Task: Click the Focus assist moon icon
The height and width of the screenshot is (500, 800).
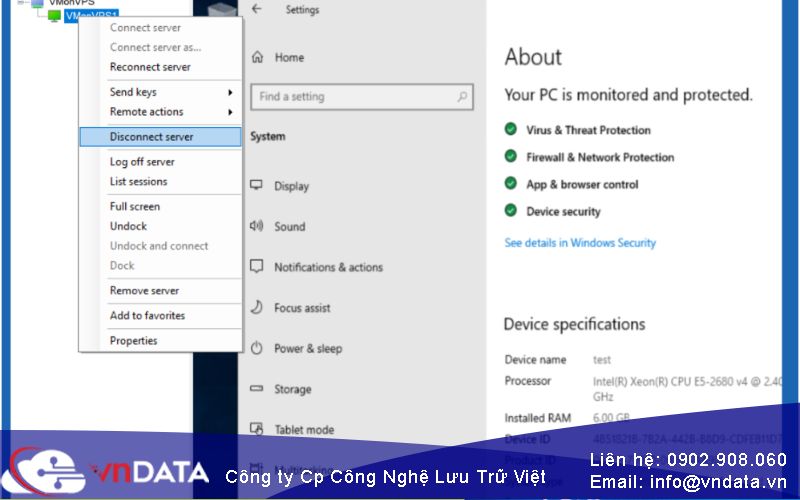Action: [x=257, y=307]
